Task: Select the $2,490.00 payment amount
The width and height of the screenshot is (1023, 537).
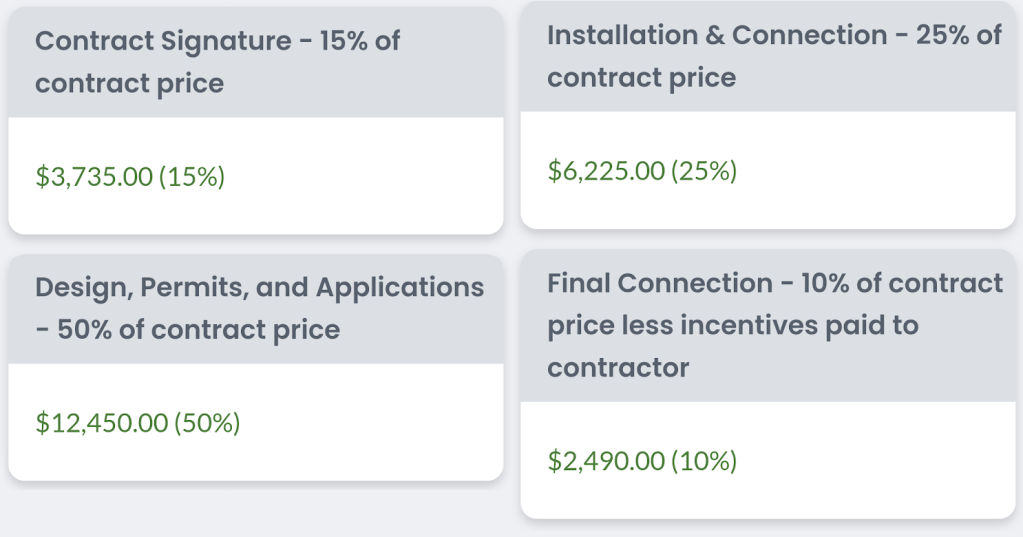Action: [x=606, y=461]
